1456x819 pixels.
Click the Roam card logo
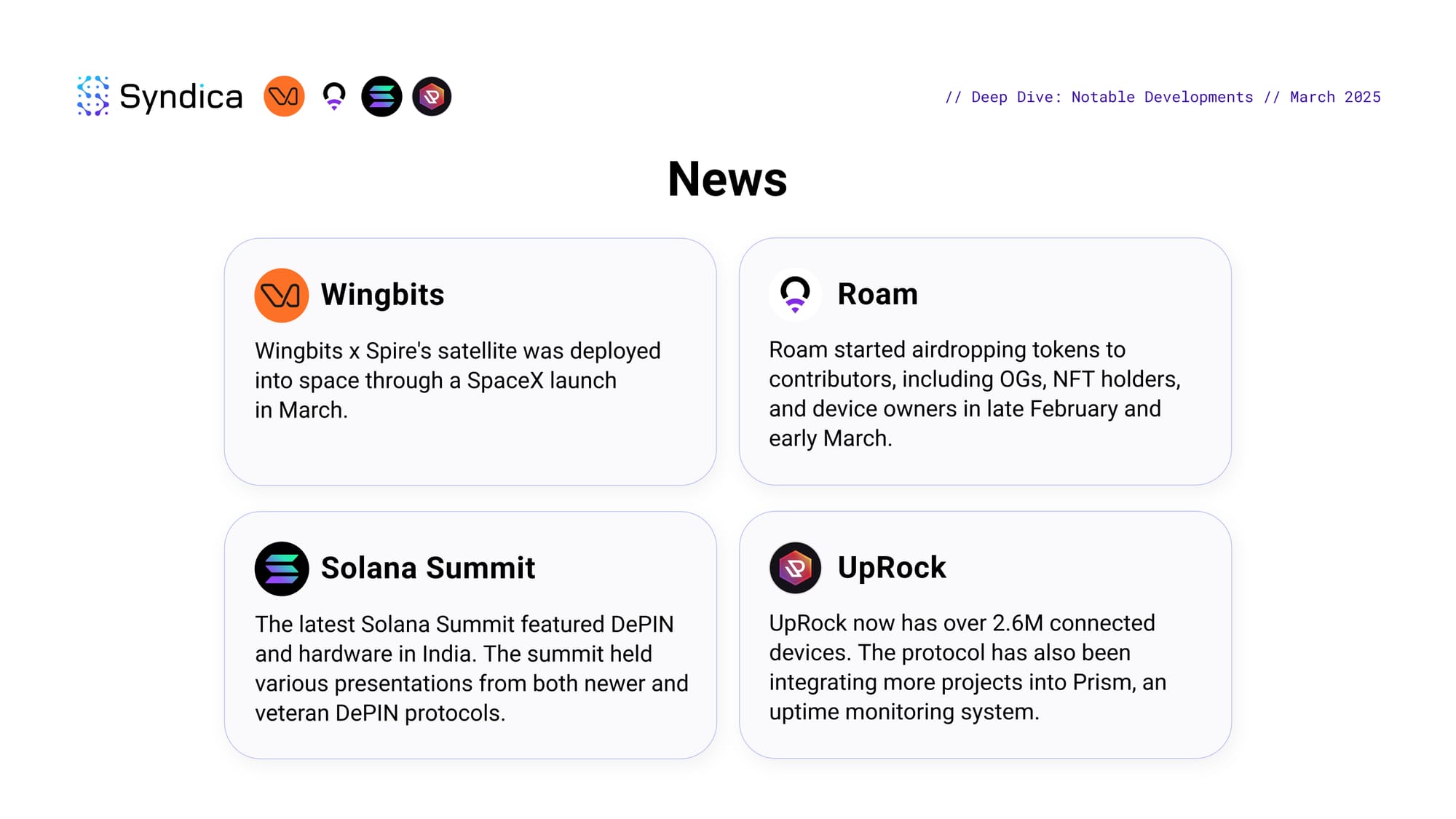coord(795,294)
